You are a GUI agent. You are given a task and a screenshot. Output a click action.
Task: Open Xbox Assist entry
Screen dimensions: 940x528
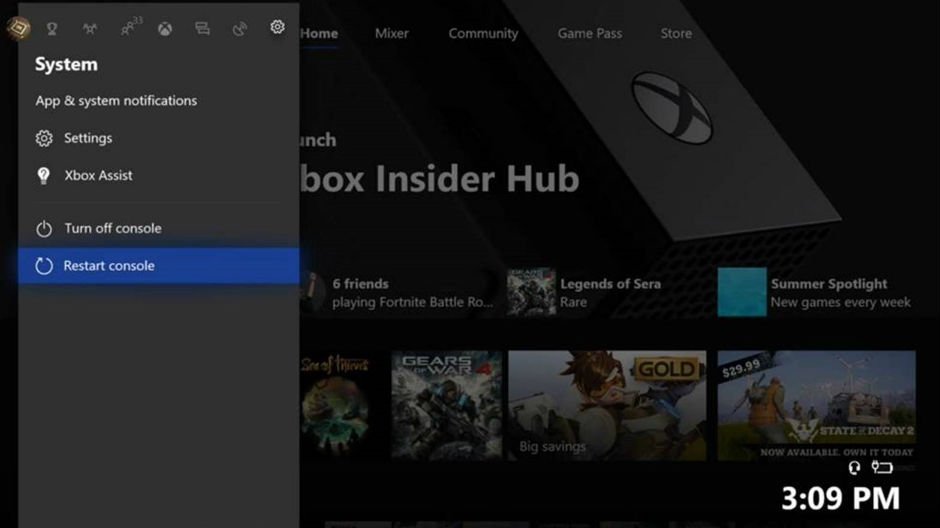click(x=159, y=176)
